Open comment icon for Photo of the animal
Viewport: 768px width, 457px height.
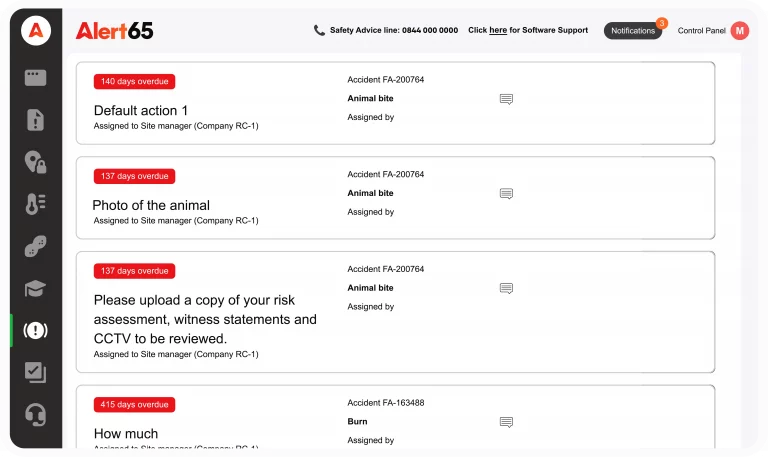point(506,194)
